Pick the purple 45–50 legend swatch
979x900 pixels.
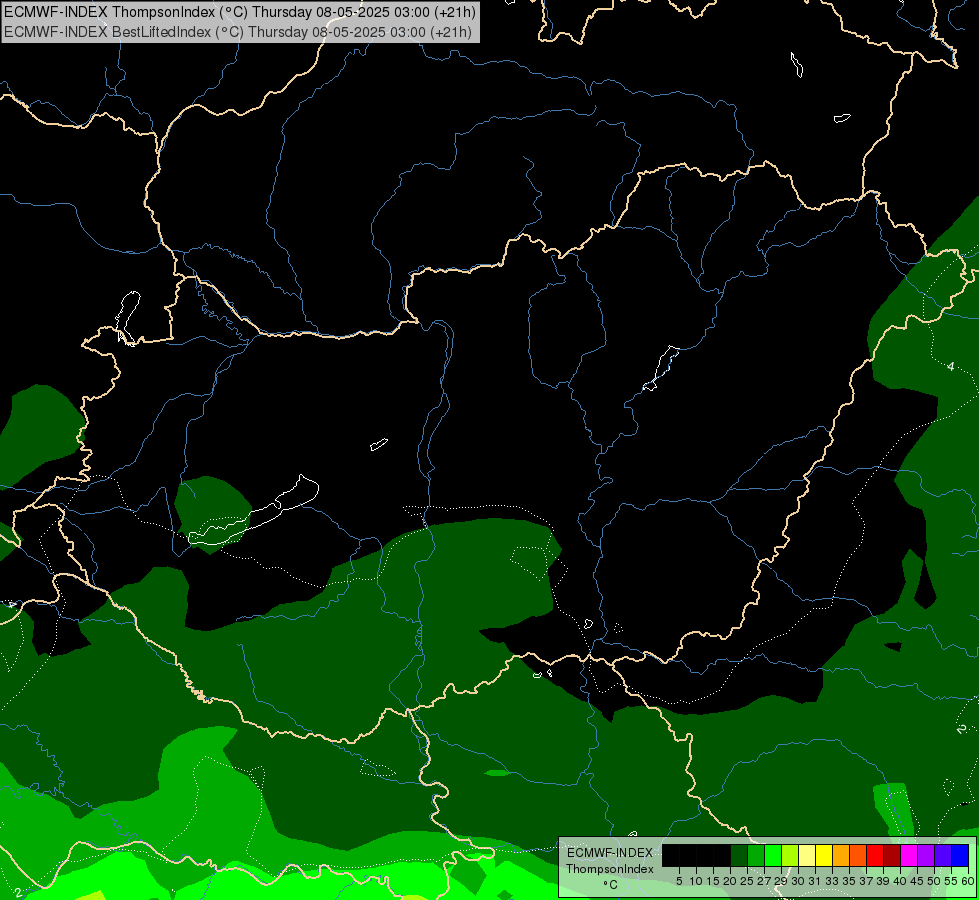click(x=926, y=855)
